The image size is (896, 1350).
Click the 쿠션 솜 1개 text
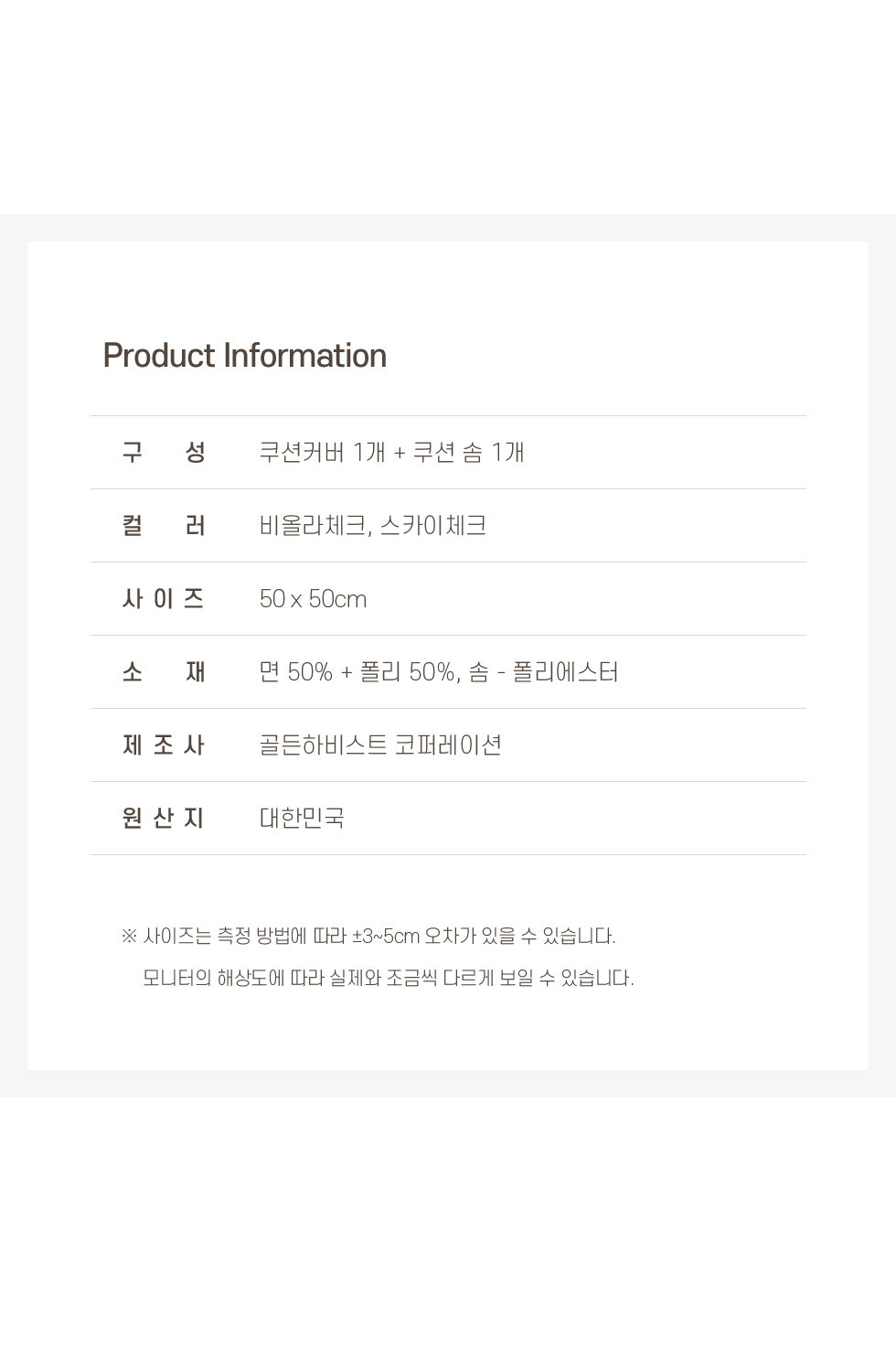[x=468, y=452]
